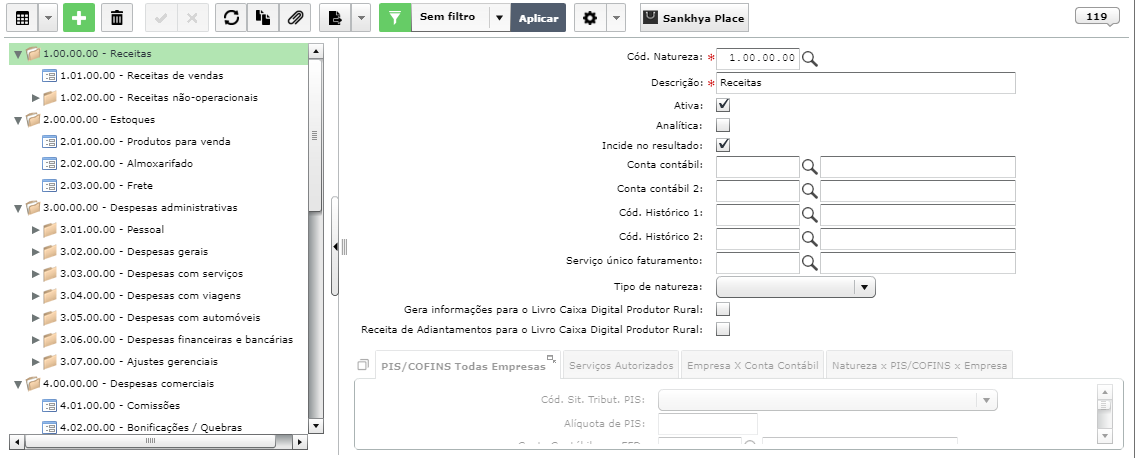Click the duplicate record icon

coord(263,18)
